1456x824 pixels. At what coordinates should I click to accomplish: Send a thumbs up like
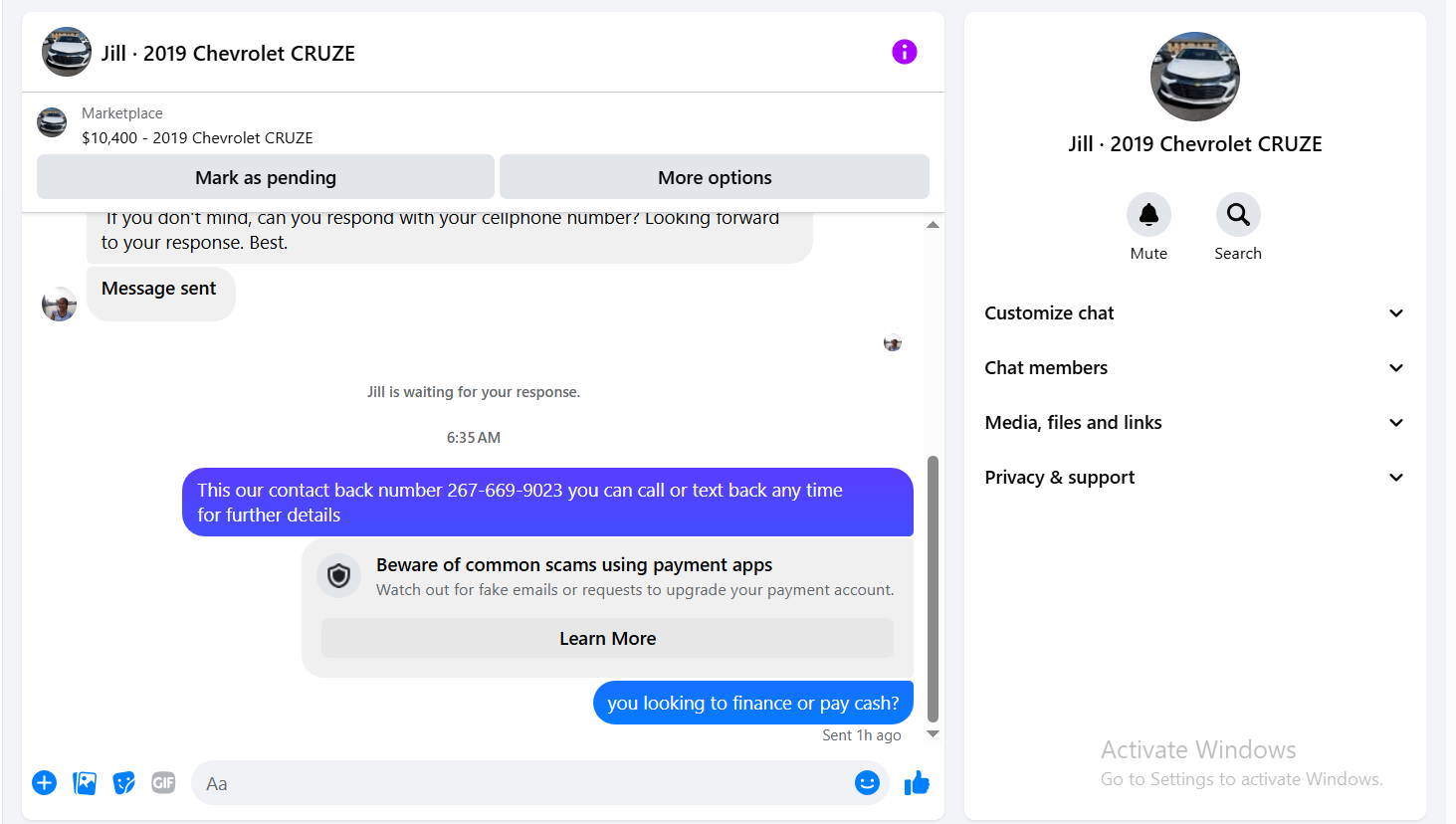(x=917, y=783)
